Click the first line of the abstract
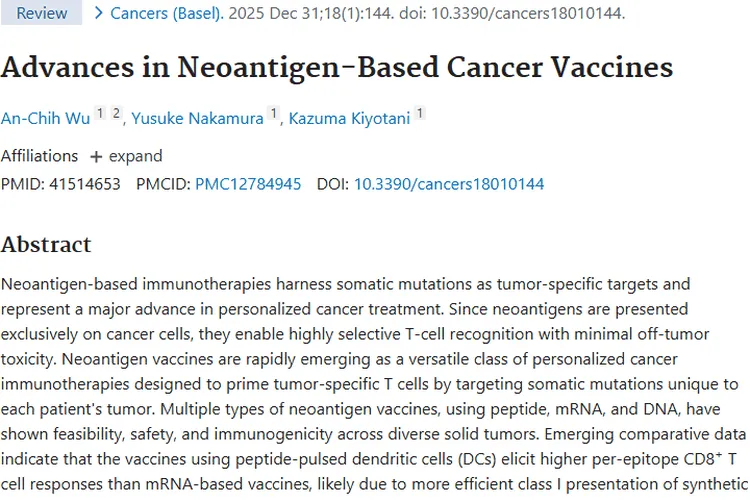Screen dimensions: 750x500 click(x=345, y=284)
